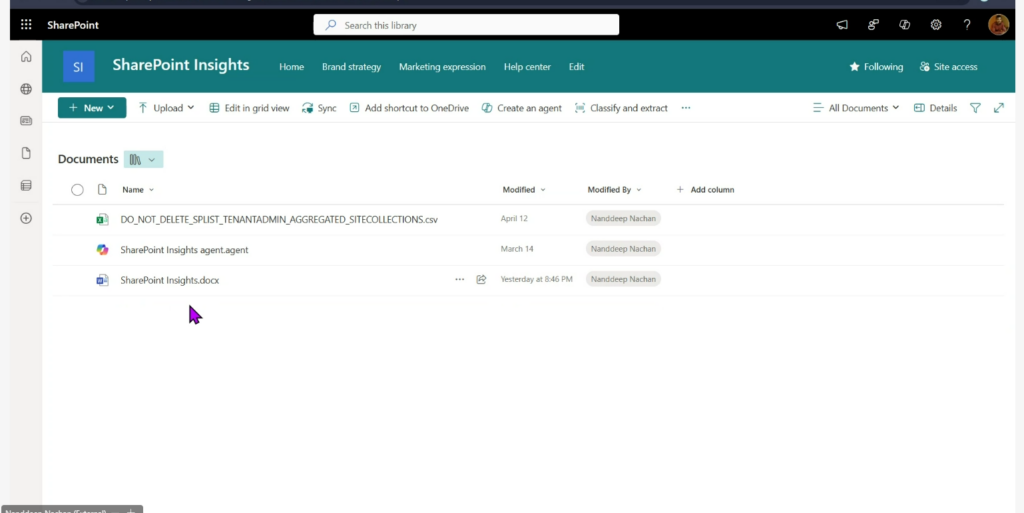This screenshot has width=1024, height=513.
Task: Open the toolbar more options ellipsis
Action: tap(686, 108)
